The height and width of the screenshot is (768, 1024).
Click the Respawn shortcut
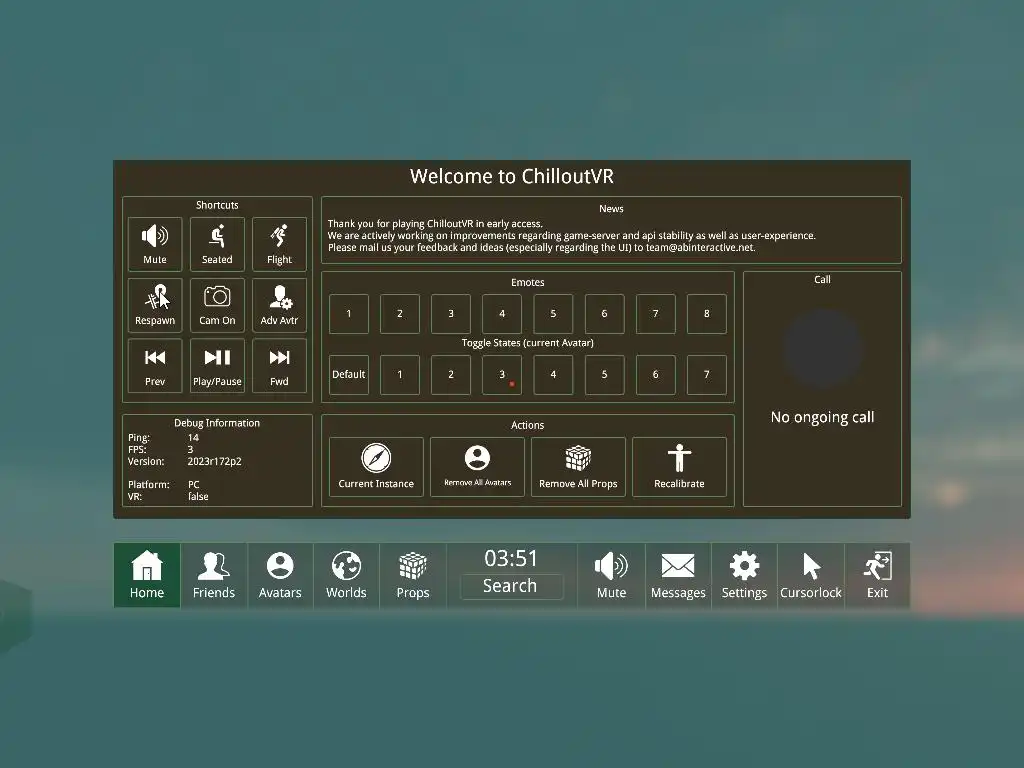155,305
